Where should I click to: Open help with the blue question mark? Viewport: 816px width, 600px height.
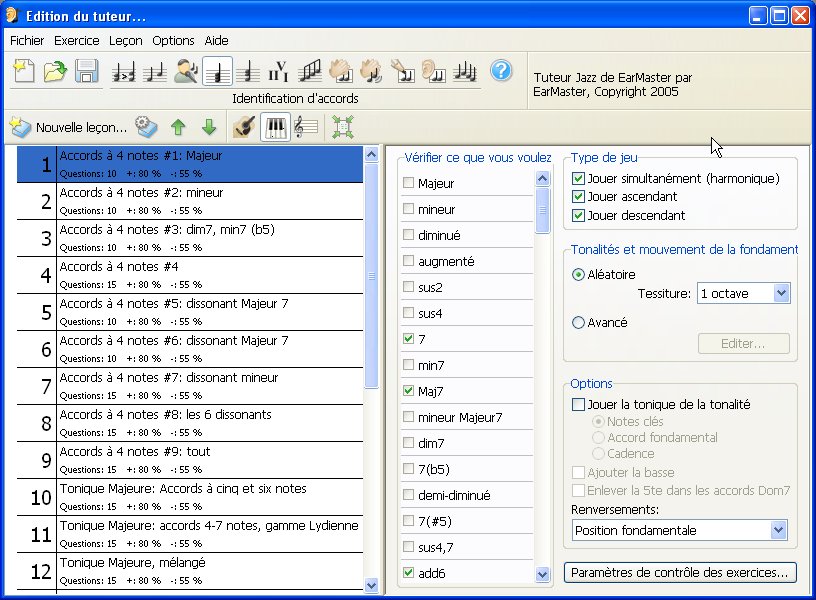tap(501, 71)
